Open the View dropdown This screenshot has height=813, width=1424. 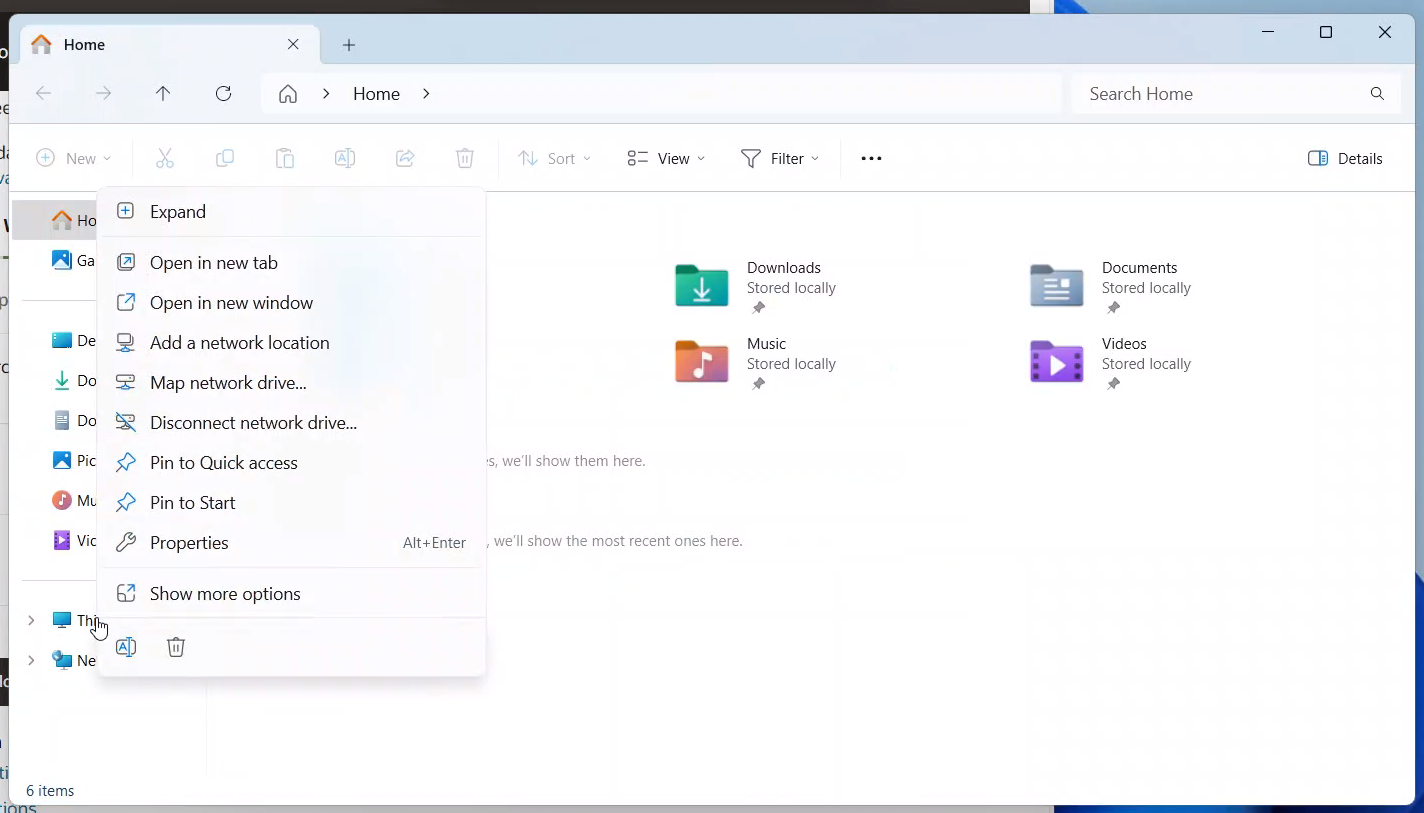[666, 158]
